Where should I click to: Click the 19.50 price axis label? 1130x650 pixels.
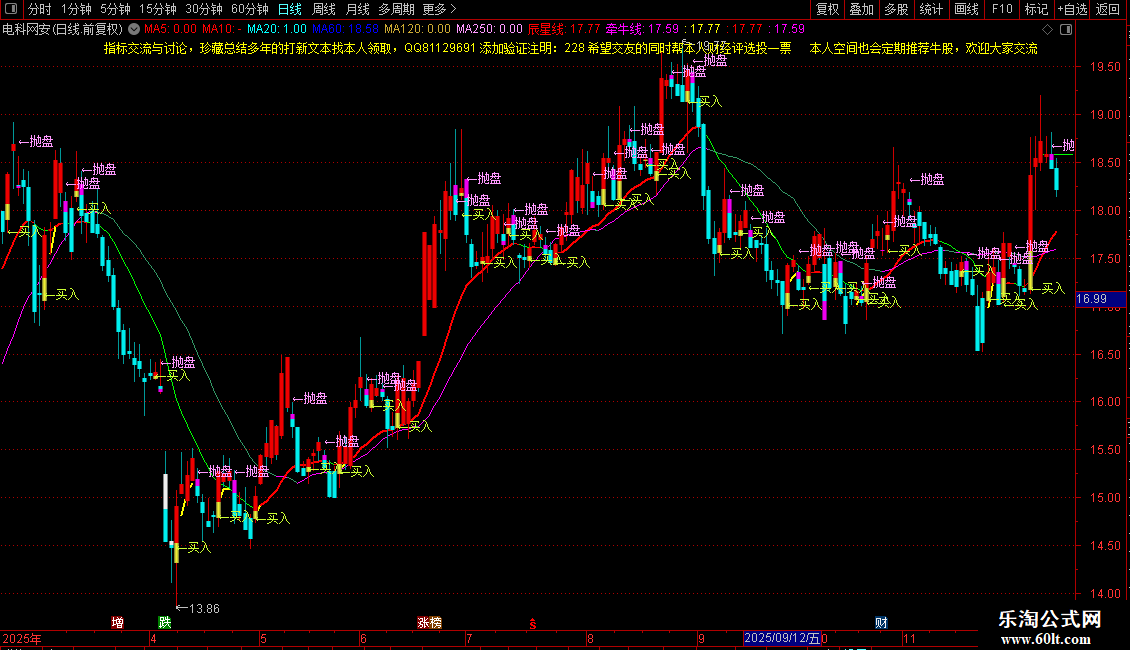[x=1105, y=67]
